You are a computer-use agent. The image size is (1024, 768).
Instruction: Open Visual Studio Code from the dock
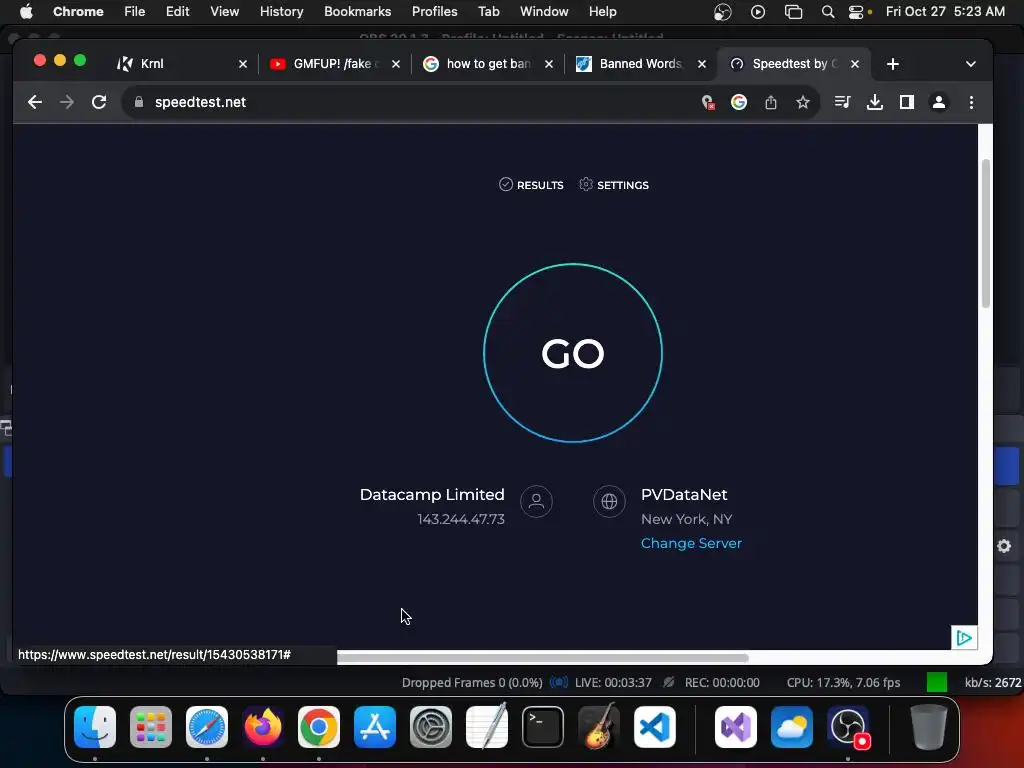655,727
